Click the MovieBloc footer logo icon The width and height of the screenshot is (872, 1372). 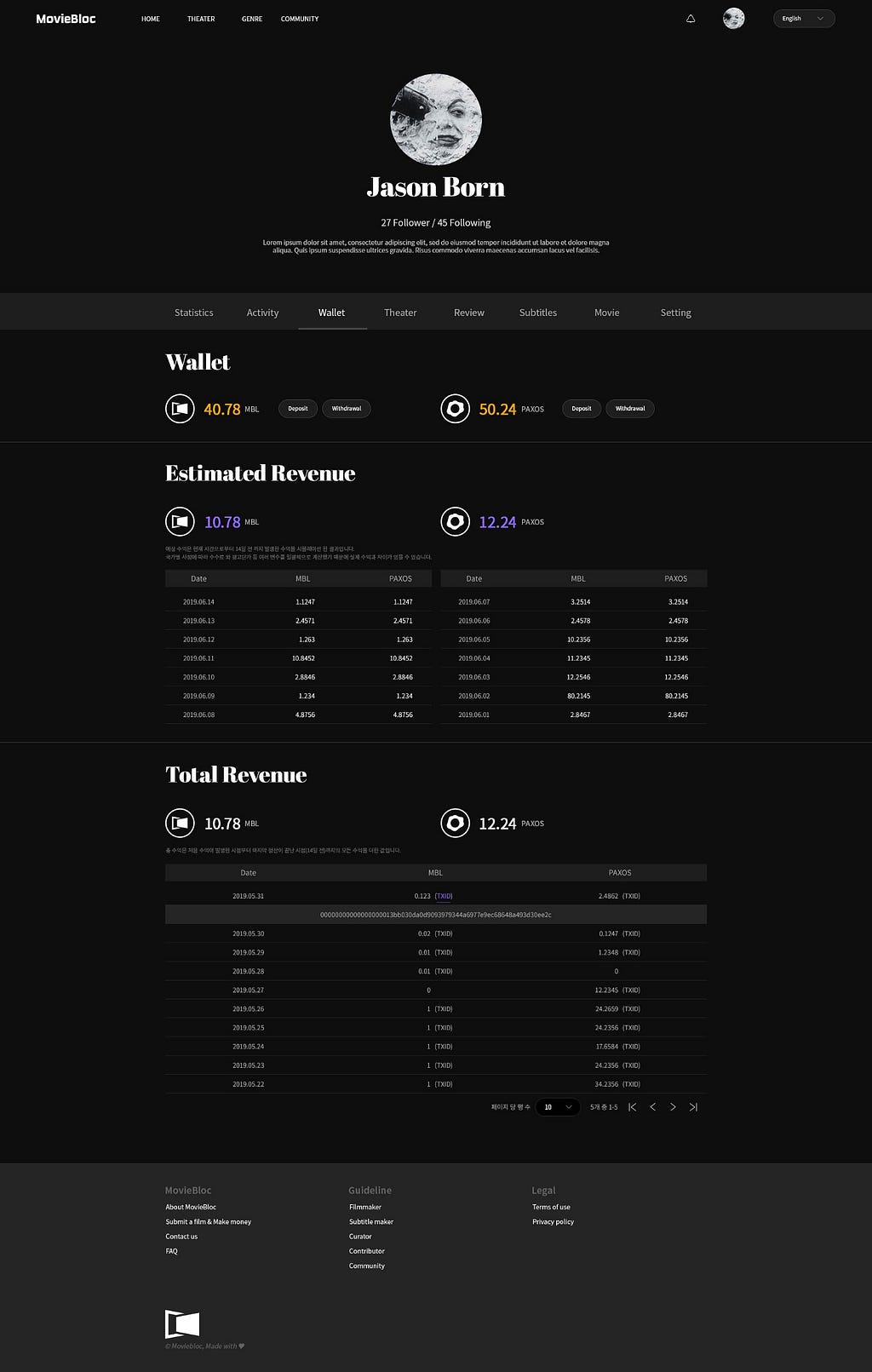(x=182, y=1324)
